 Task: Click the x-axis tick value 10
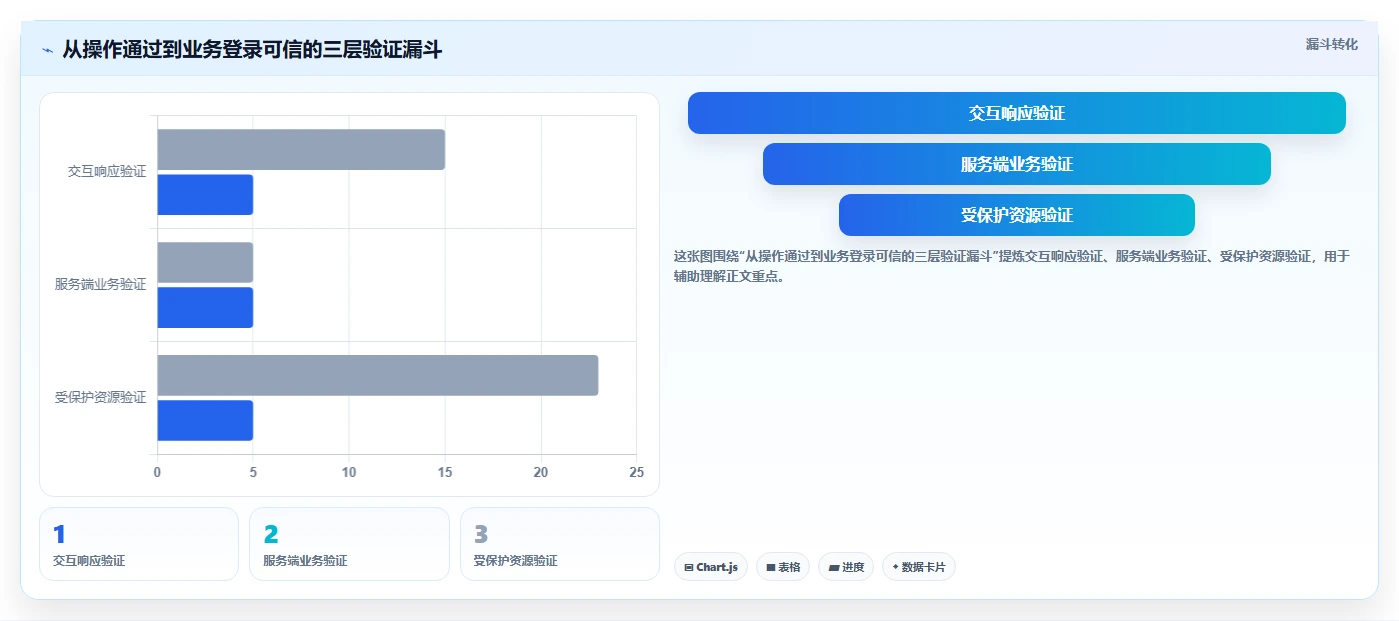click(x=349, y=473)
